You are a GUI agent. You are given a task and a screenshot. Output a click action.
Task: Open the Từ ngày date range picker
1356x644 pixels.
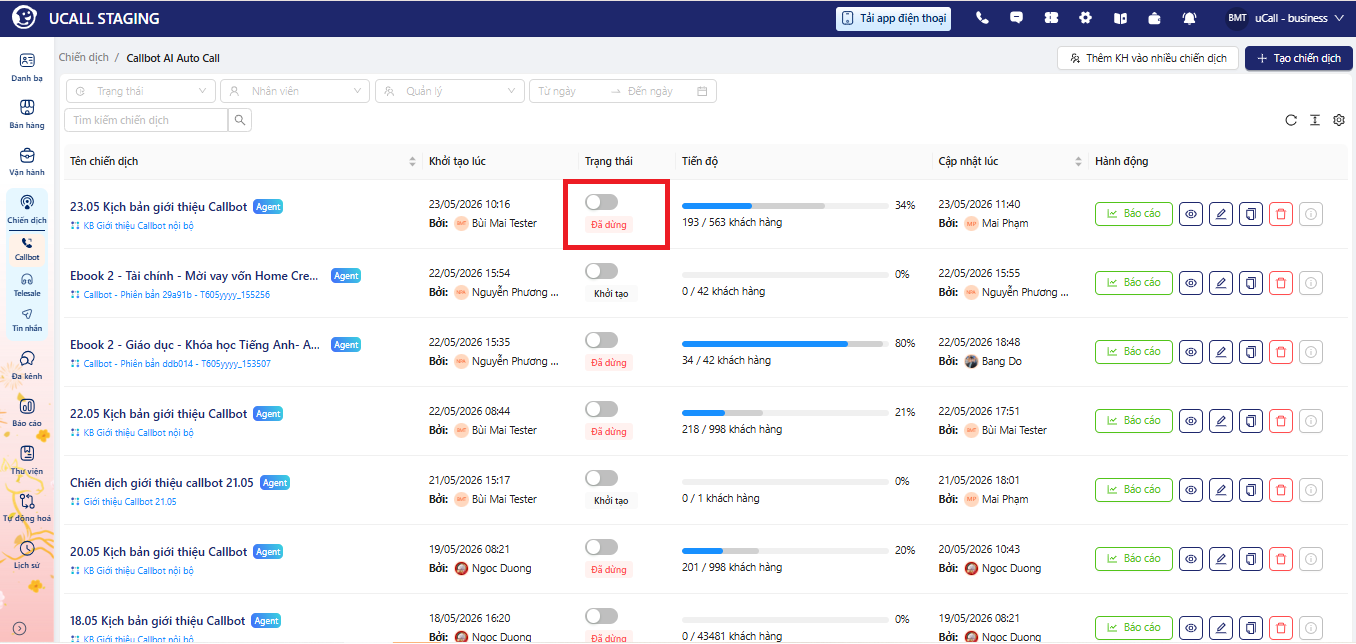[x=570, y=91]
